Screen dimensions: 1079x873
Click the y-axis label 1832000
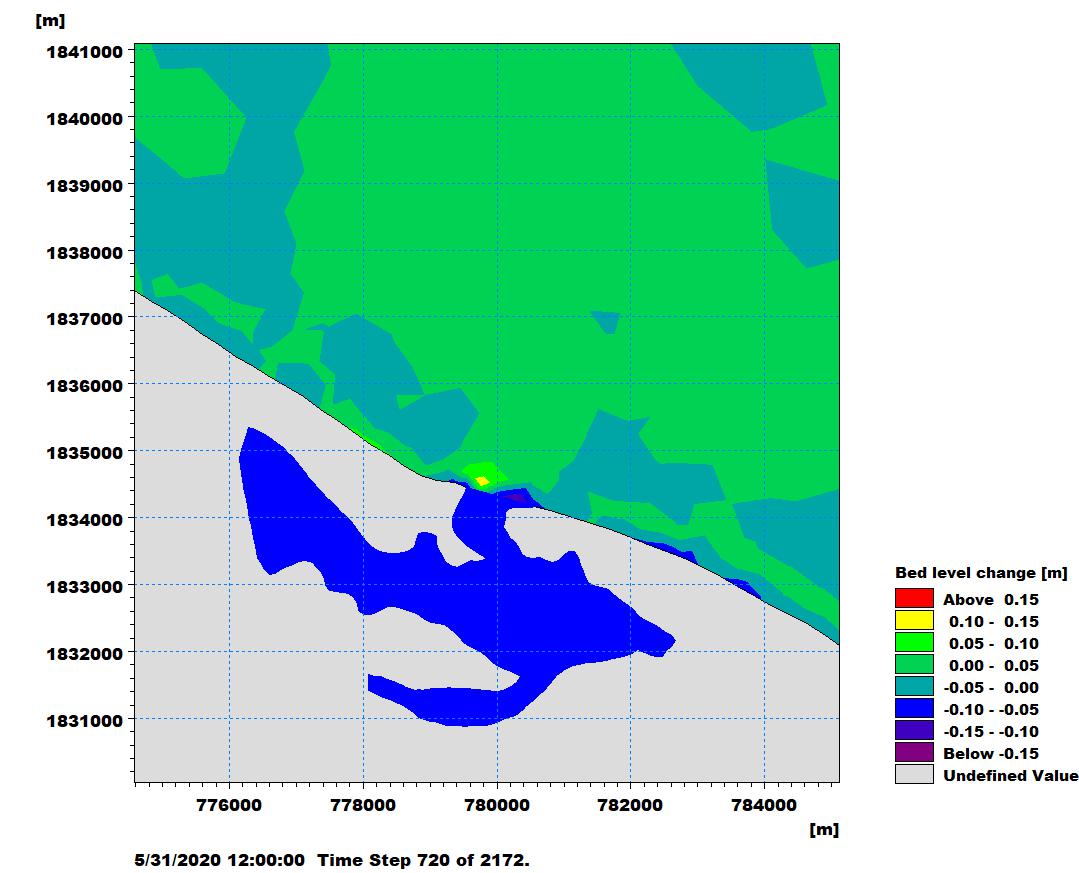click(85, 654)
